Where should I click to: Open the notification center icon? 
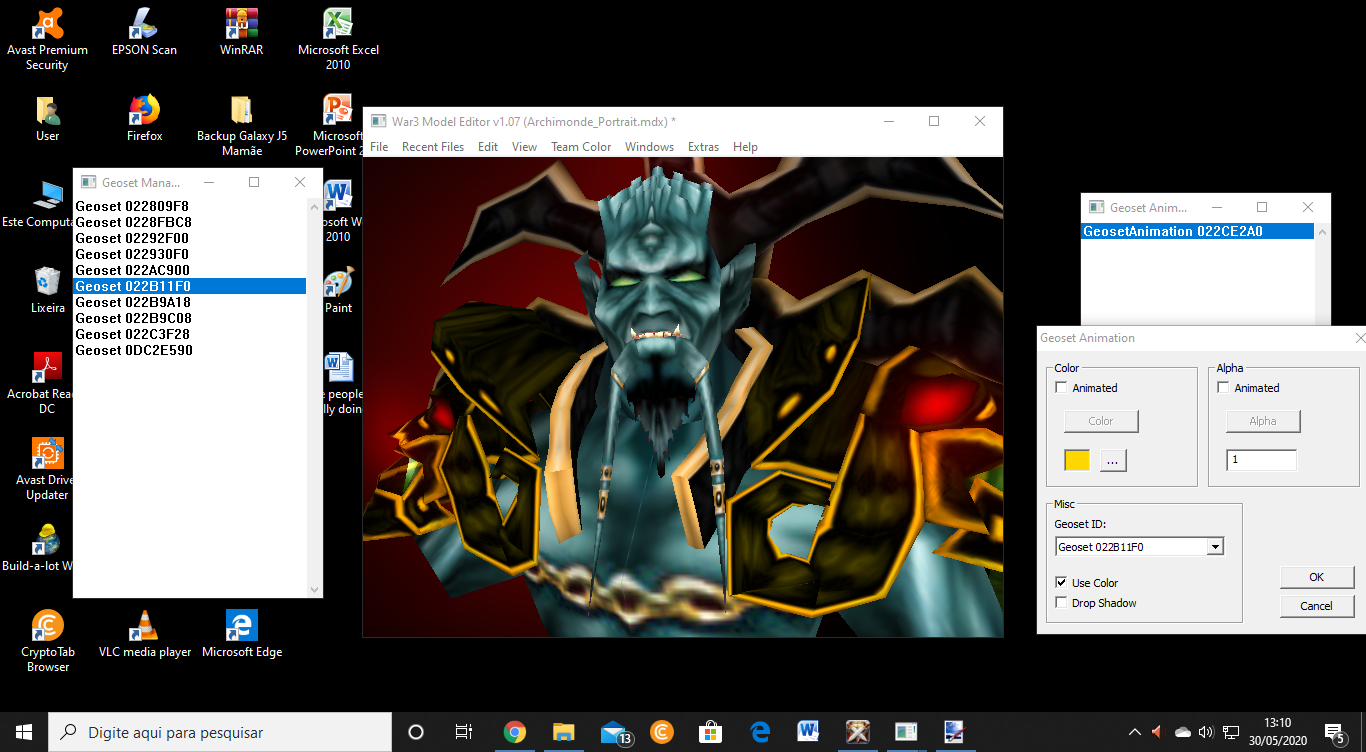(1335, 733)
